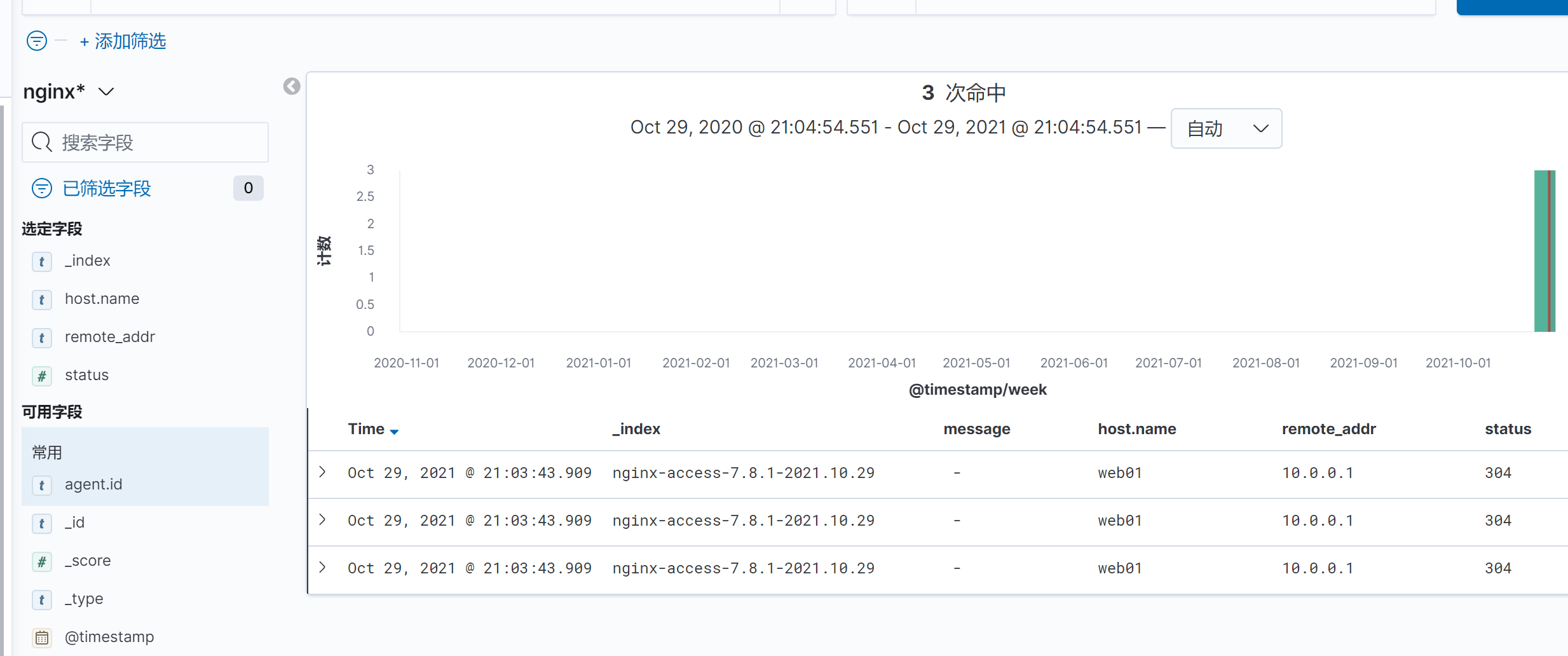Click the filtered fields count badge showing 0

pos(249,188)
